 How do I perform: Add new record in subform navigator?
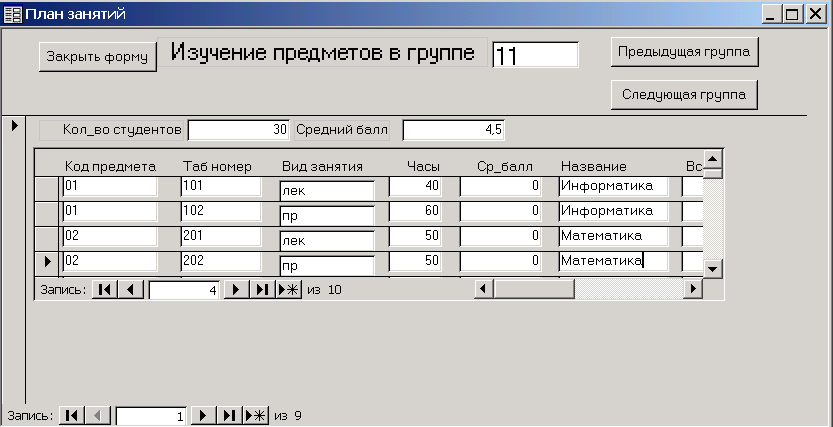[289, 290]
